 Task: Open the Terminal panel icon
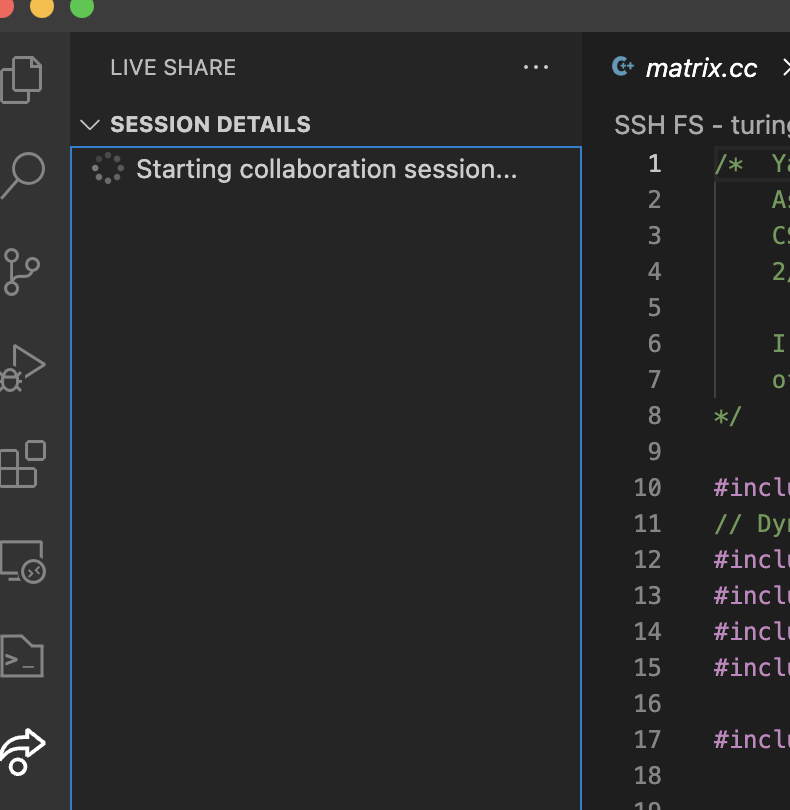tap(30, 657)
